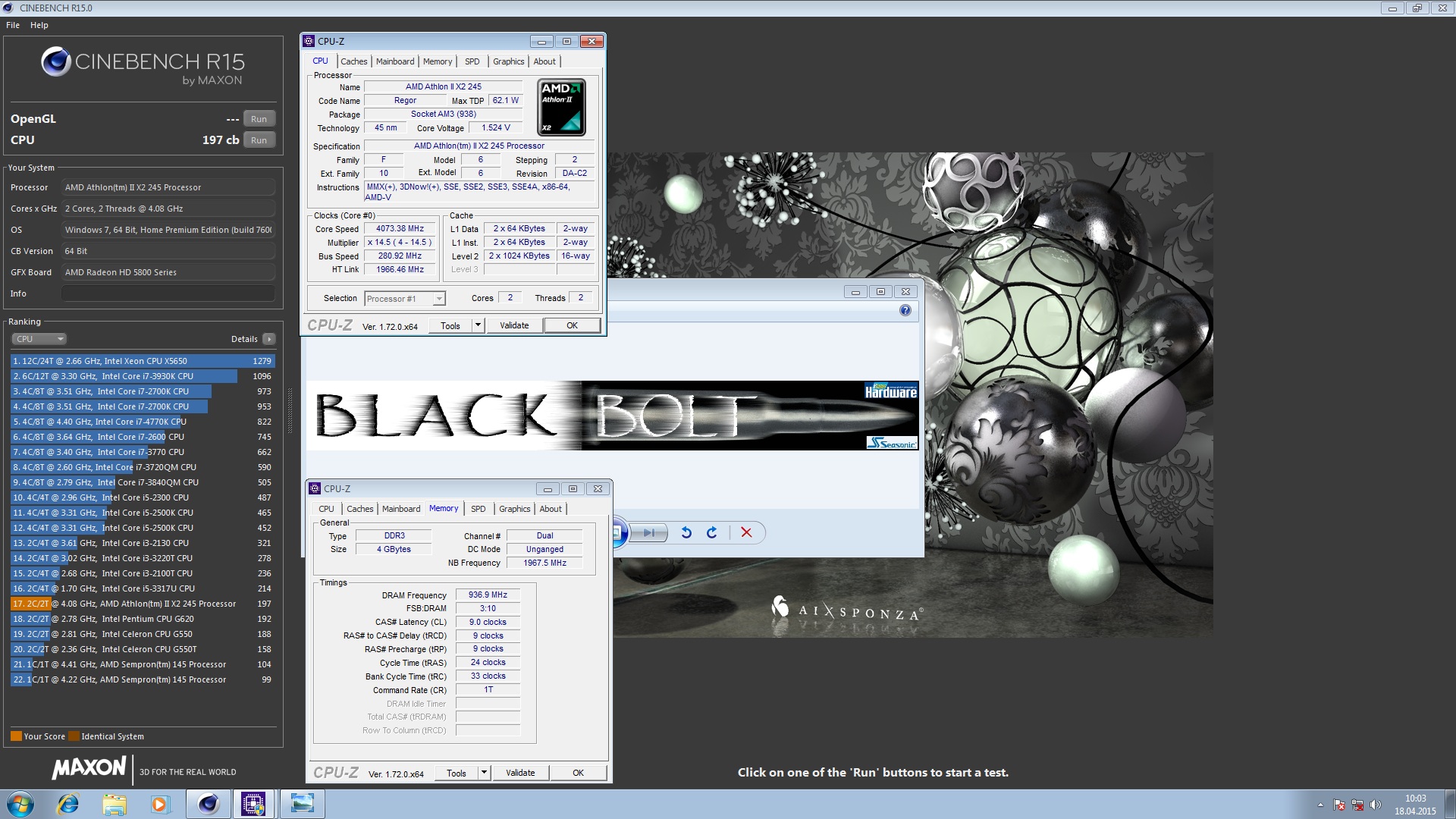Select ranking row Intel Xeon CPU X5650
Screen dimensions: 1456x819
(143, 361)
